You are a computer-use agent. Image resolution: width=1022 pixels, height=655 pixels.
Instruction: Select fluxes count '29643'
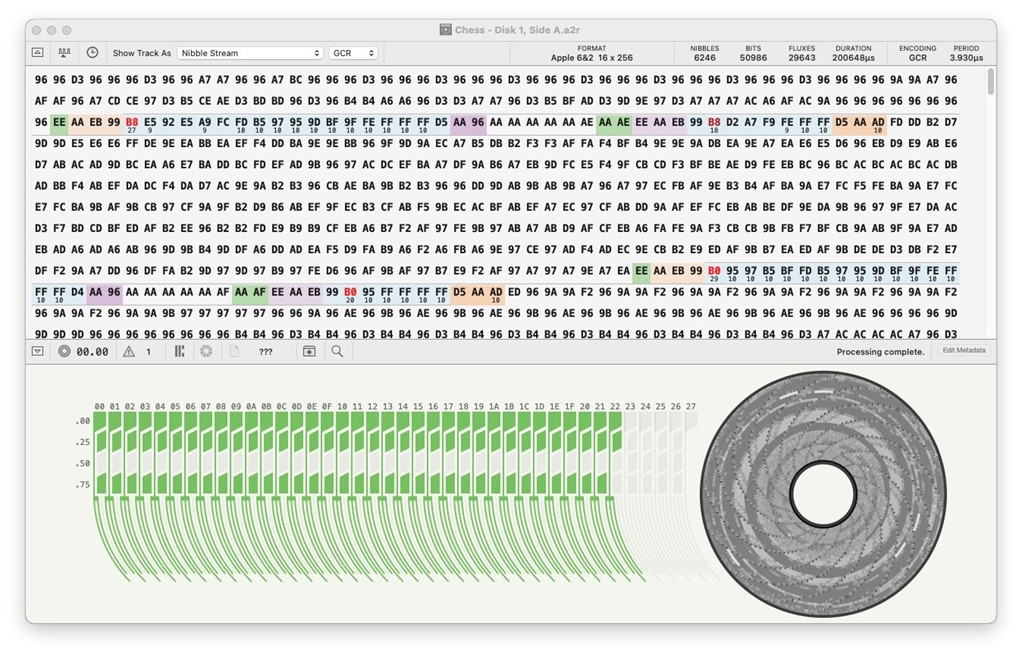[x=802, y=58]
